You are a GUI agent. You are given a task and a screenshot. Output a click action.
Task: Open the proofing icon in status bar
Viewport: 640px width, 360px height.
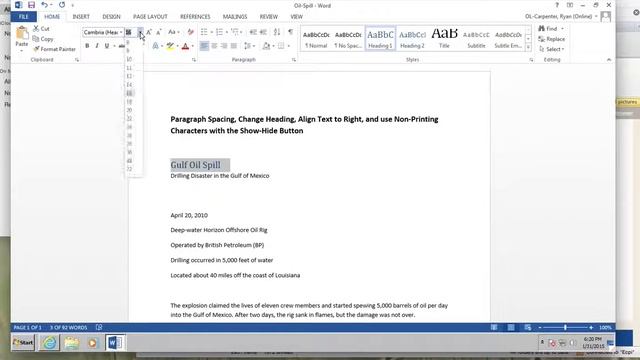point(99,327)
